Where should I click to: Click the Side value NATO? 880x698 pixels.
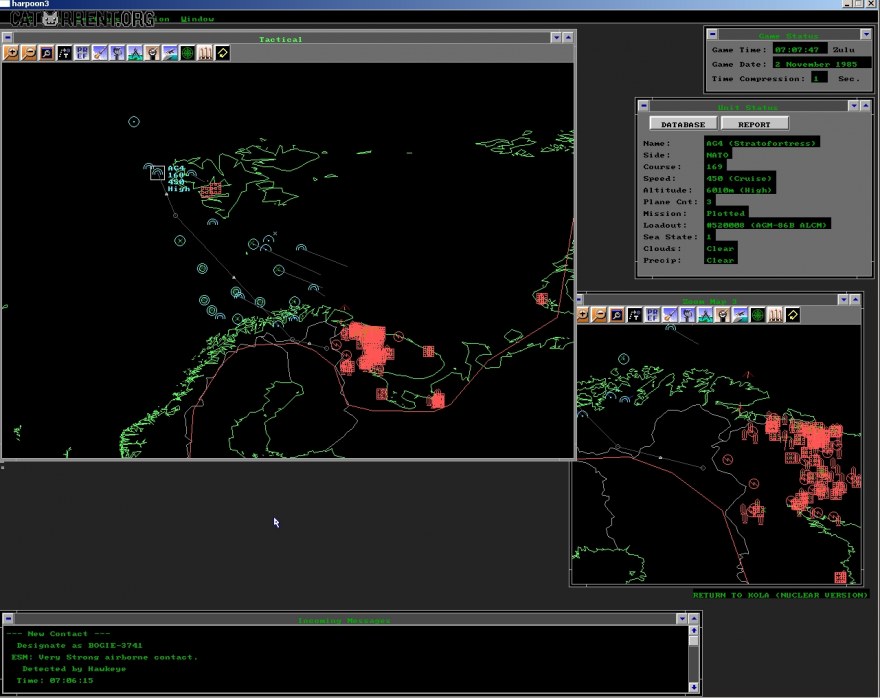(718, 155)
